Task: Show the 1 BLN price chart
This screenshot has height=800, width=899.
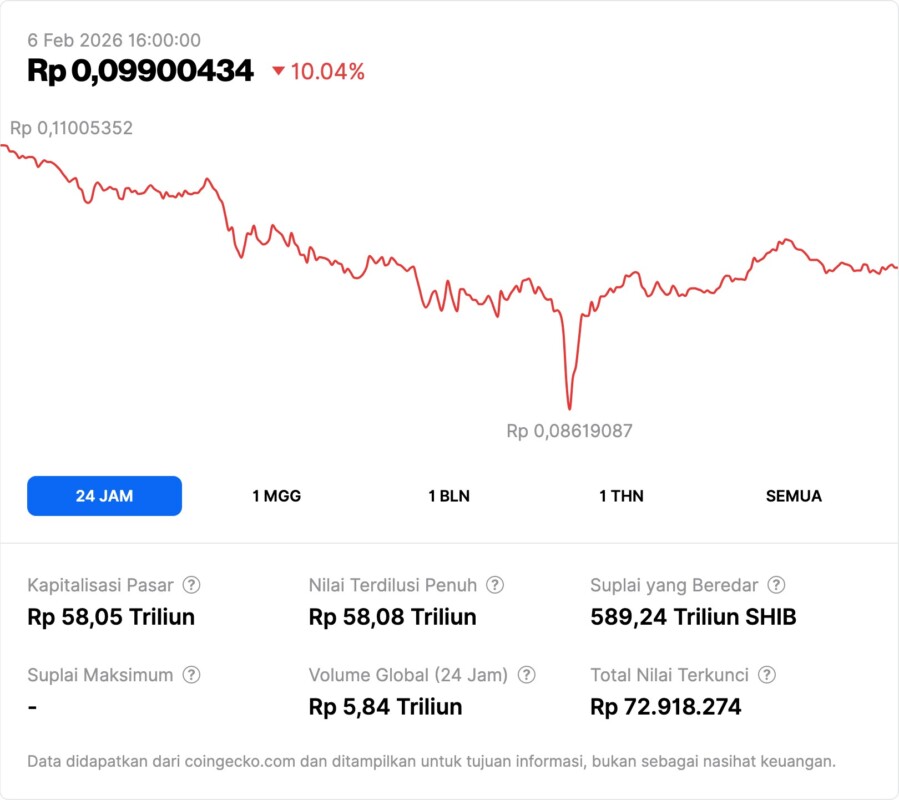Action: click(449, 496)
